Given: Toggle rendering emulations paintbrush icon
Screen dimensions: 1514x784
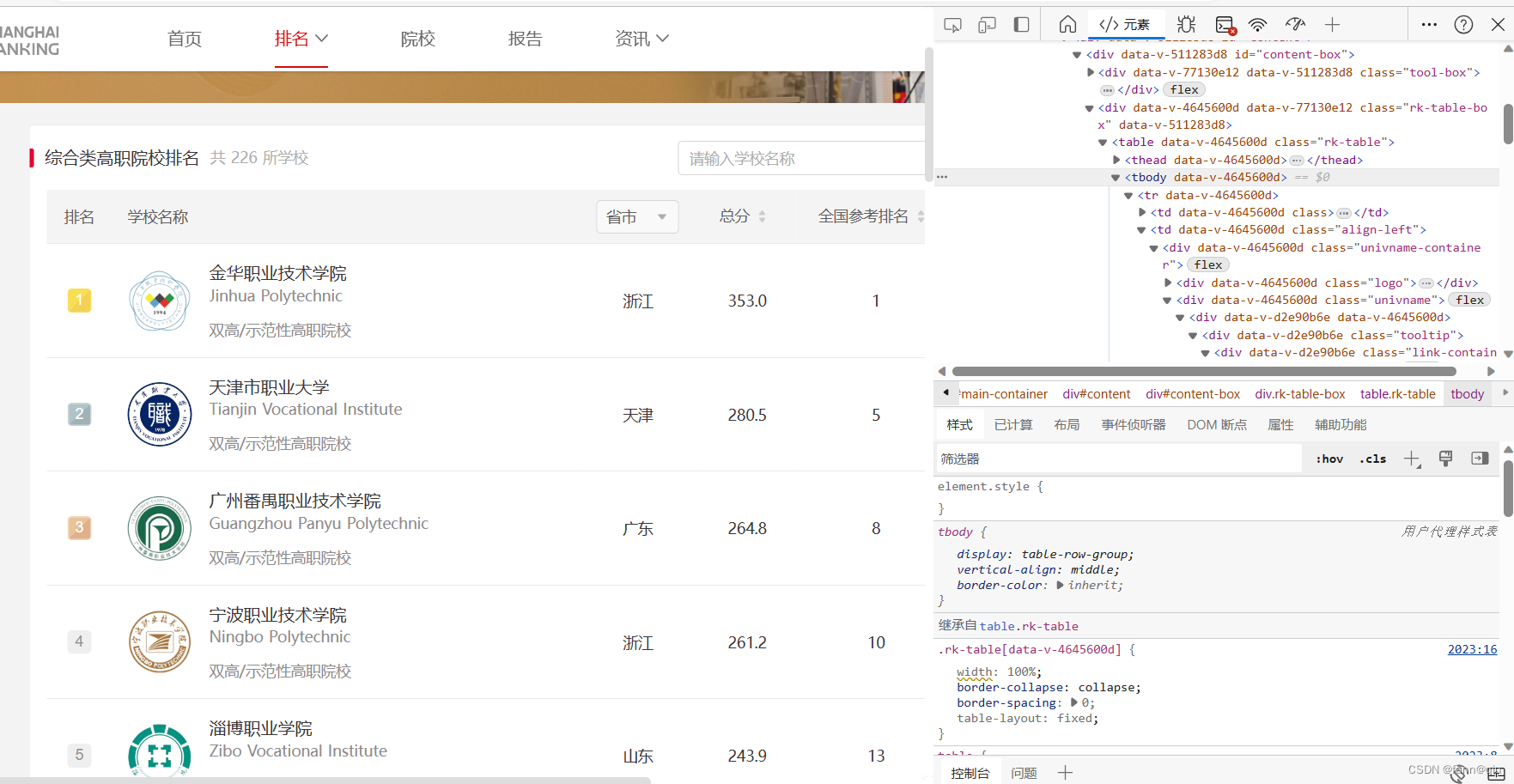Looking at the screenshot, I should click(x=1445, y=459).
